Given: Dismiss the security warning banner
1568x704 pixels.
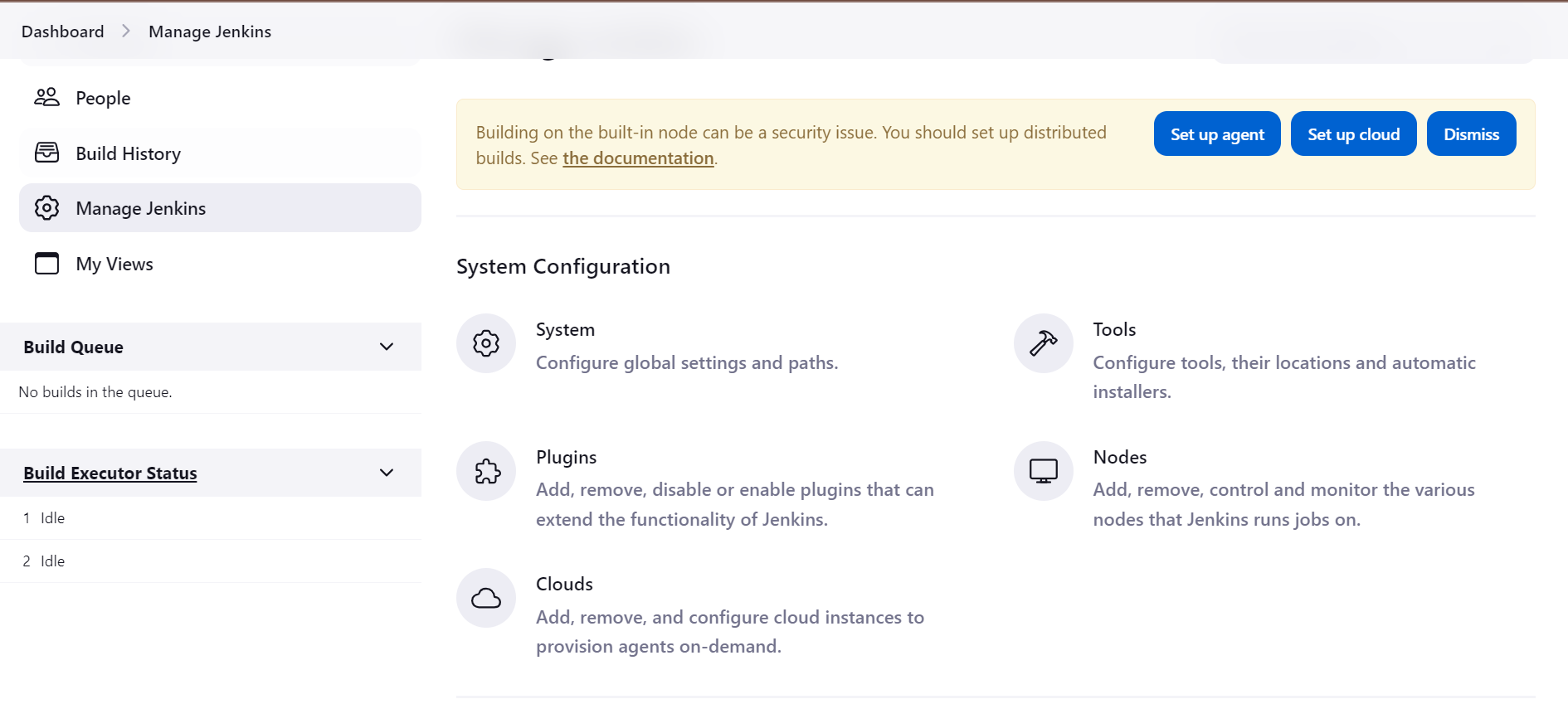Looking at the screenshot, I should [1472, 134].
